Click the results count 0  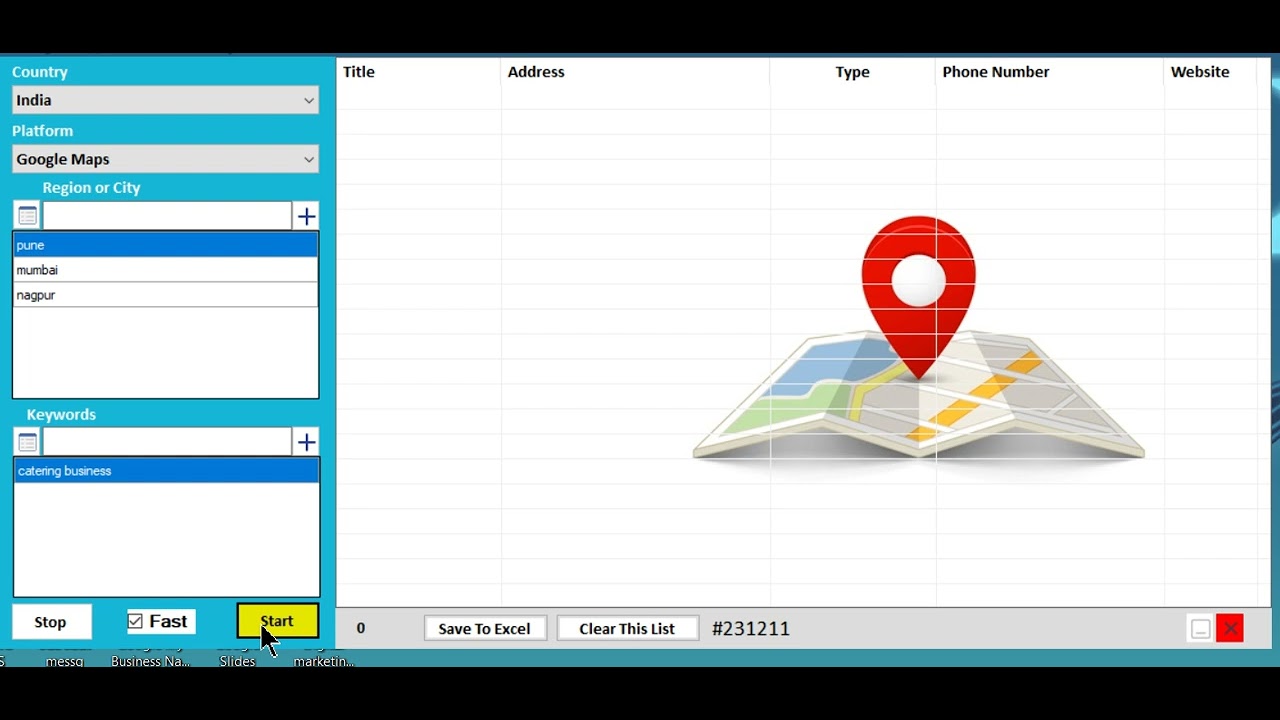[x=361, y=629]
